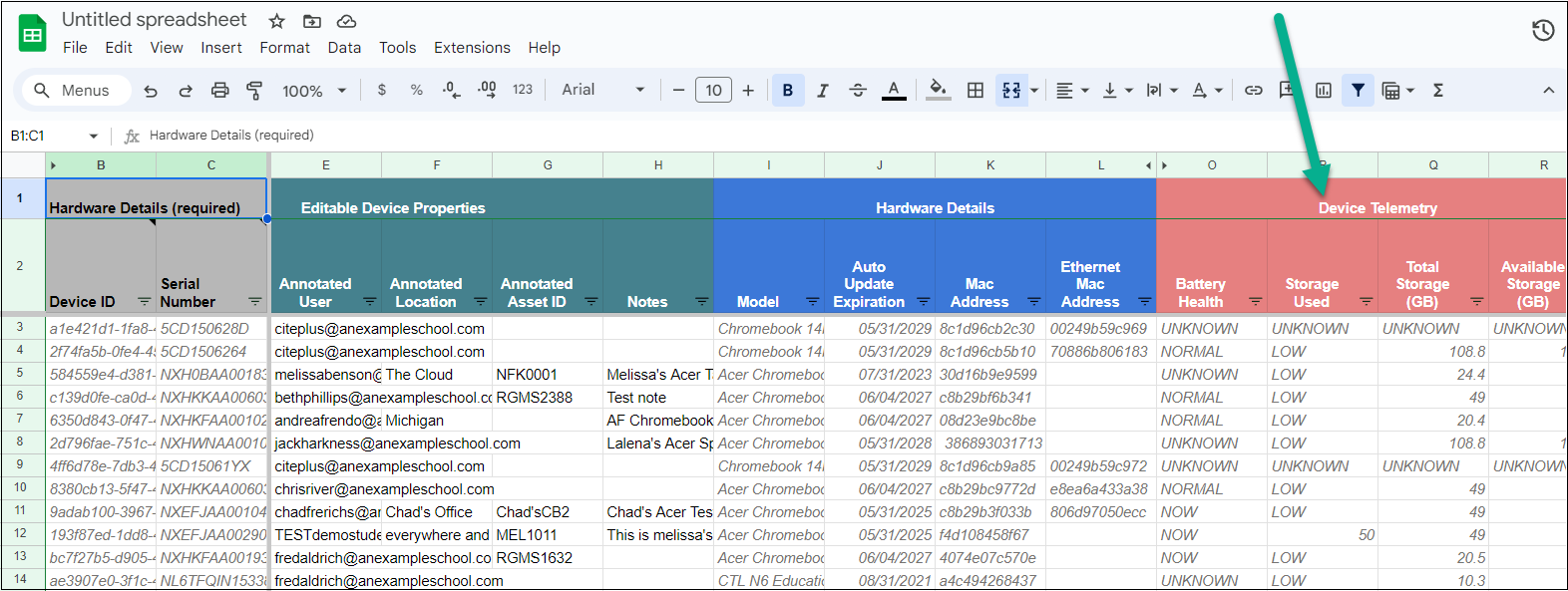Open the functions sigma menu
This screenshot has width=1568, height=591.
coord(1438,90)
